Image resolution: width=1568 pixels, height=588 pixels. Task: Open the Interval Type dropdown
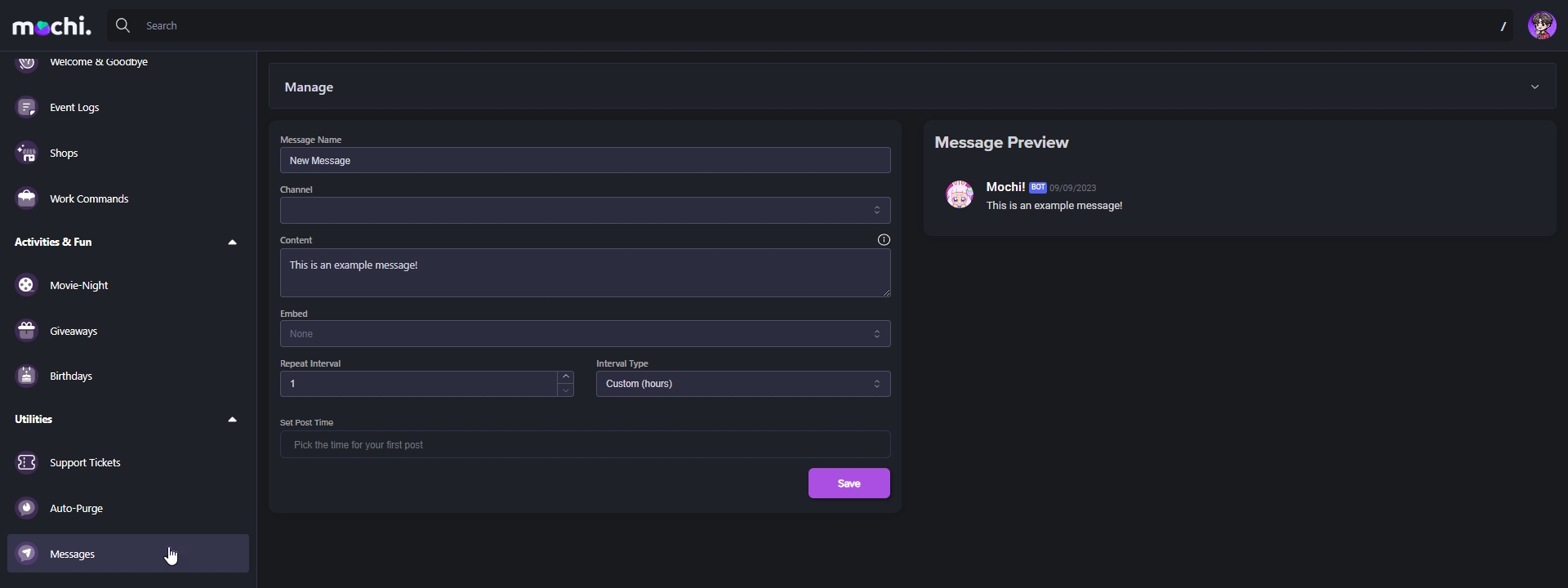tap(743, 384)
